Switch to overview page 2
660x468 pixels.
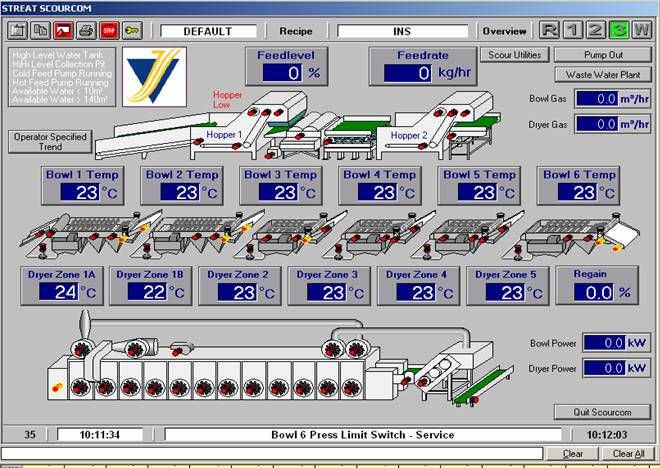coord(597,30)
